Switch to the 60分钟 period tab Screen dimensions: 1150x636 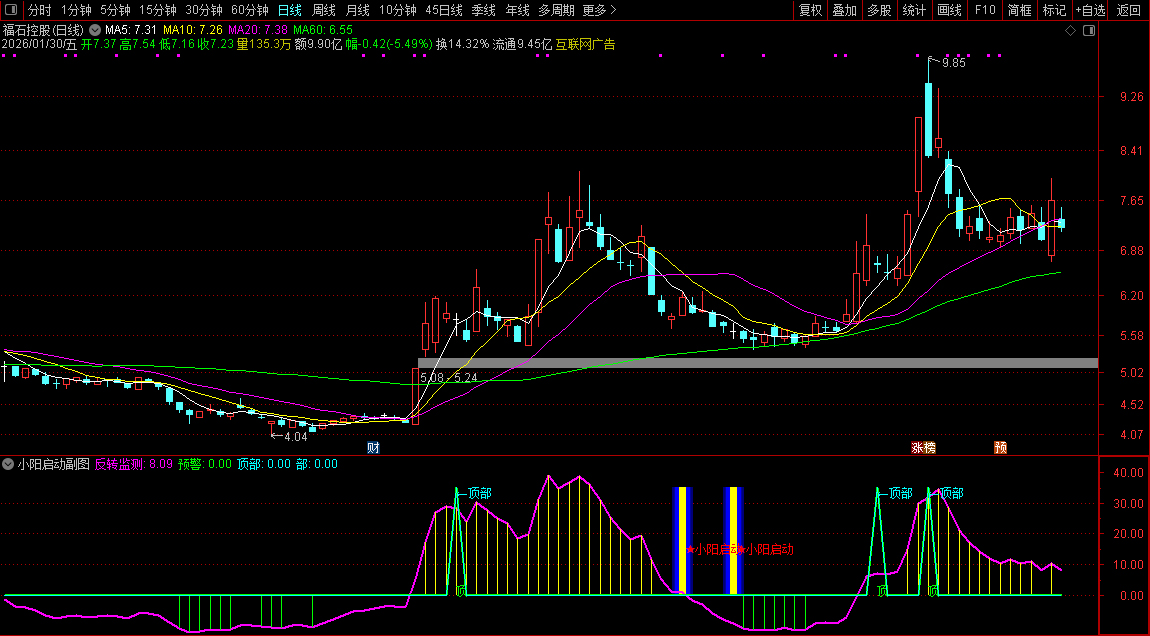(249, 11)
